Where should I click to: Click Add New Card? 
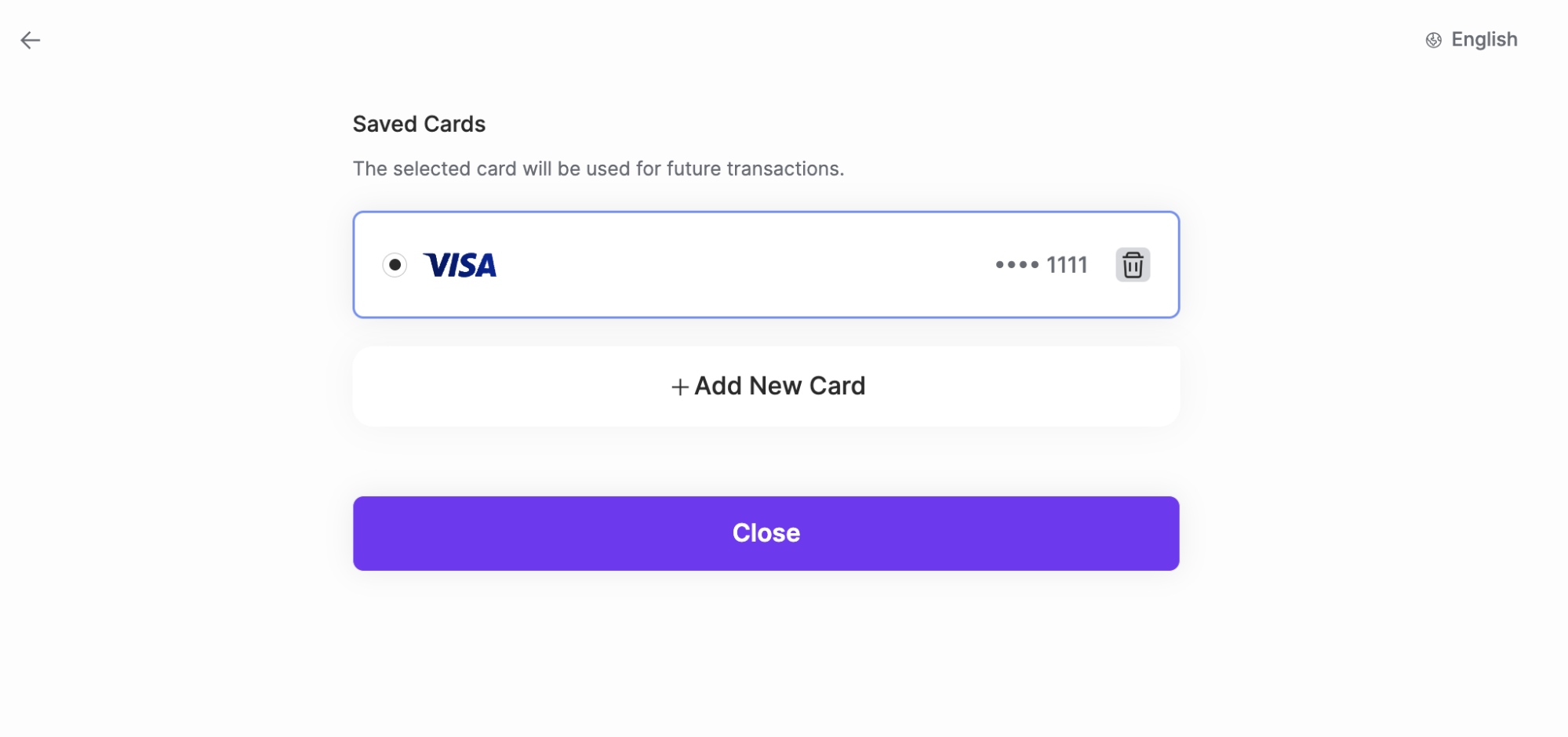pos(766,386)
